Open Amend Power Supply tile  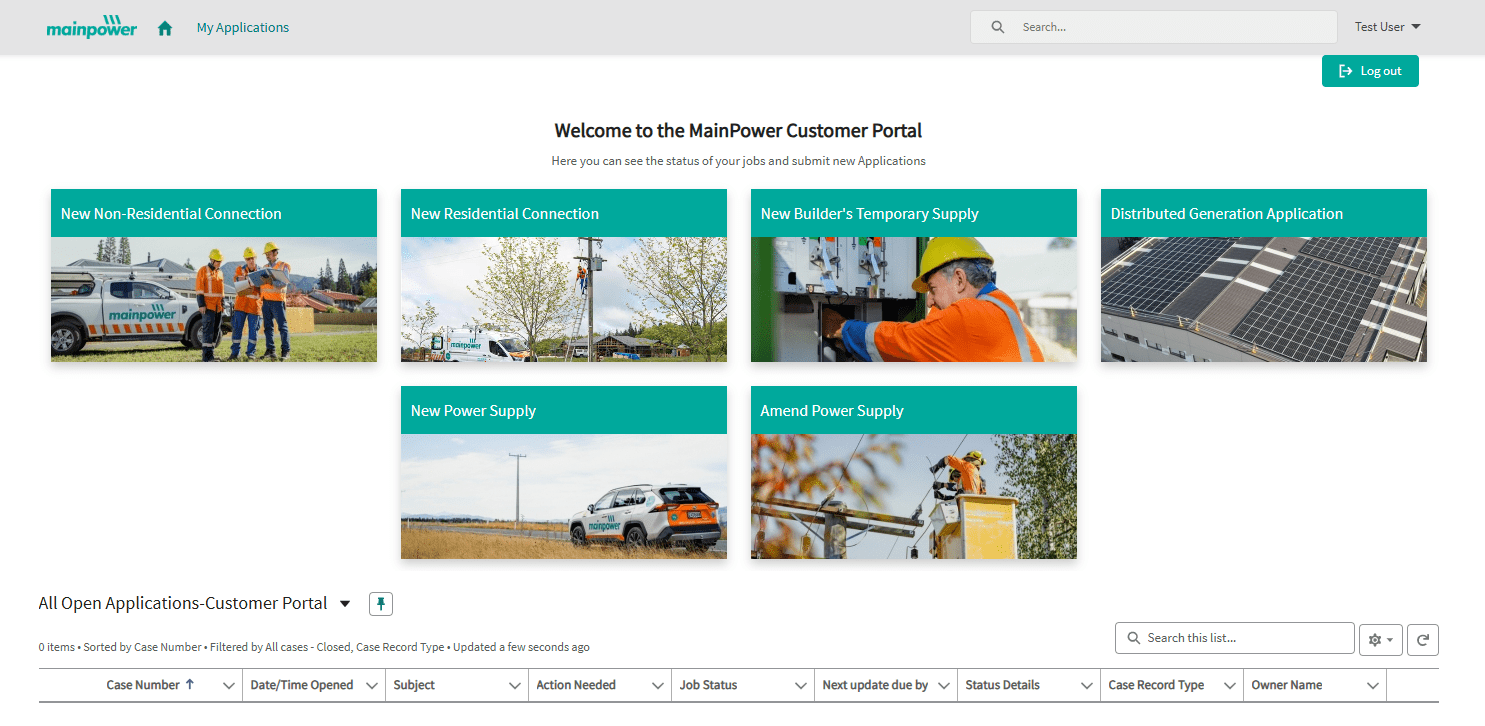pyautogui.click(x=914, y=472)
